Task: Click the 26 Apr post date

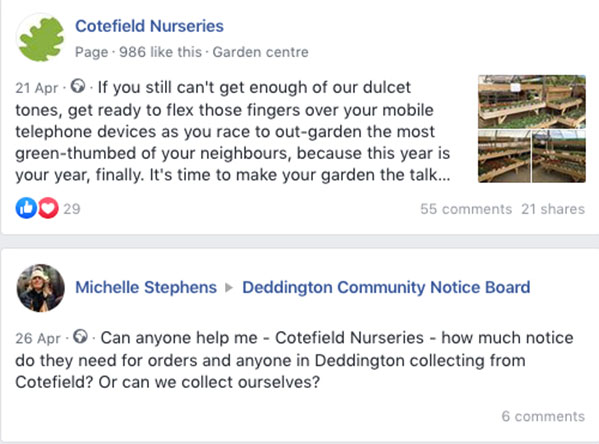Action: [x=38, y=339]
